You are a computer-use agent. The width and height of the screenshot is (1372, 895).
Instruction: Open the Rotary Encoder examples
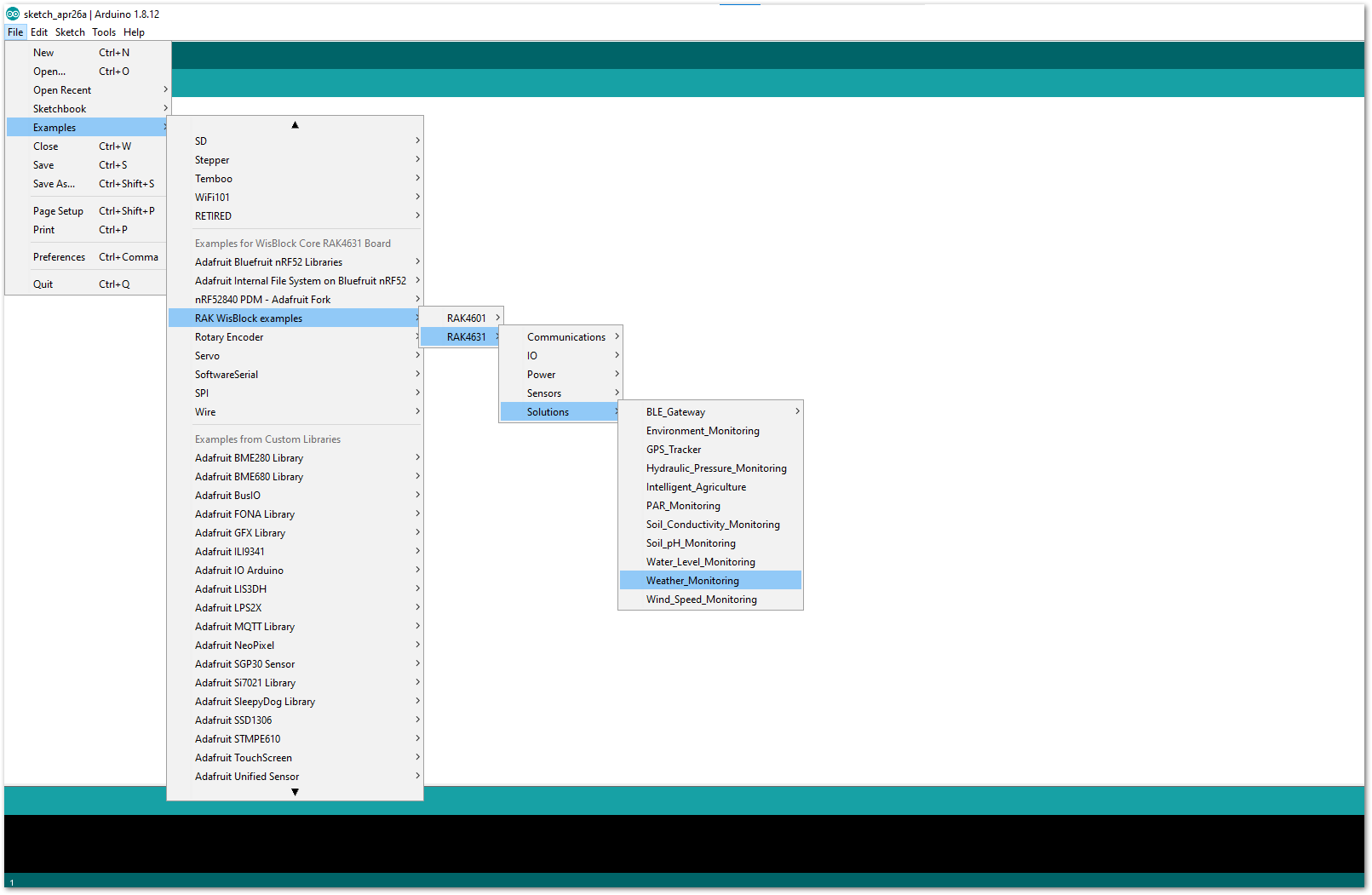click(295, 337)
